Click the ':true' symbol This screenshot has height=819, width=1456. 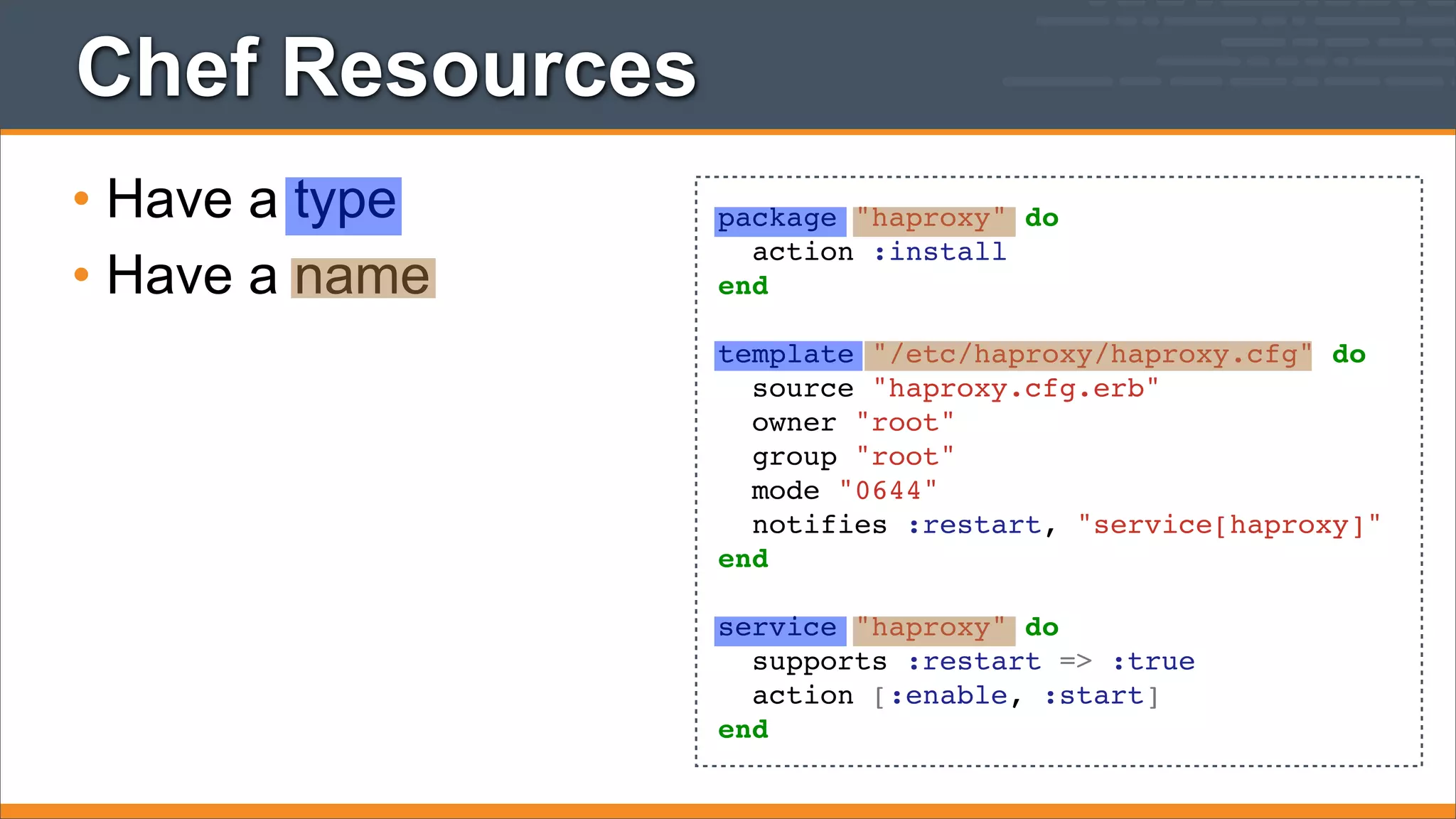1153,662
